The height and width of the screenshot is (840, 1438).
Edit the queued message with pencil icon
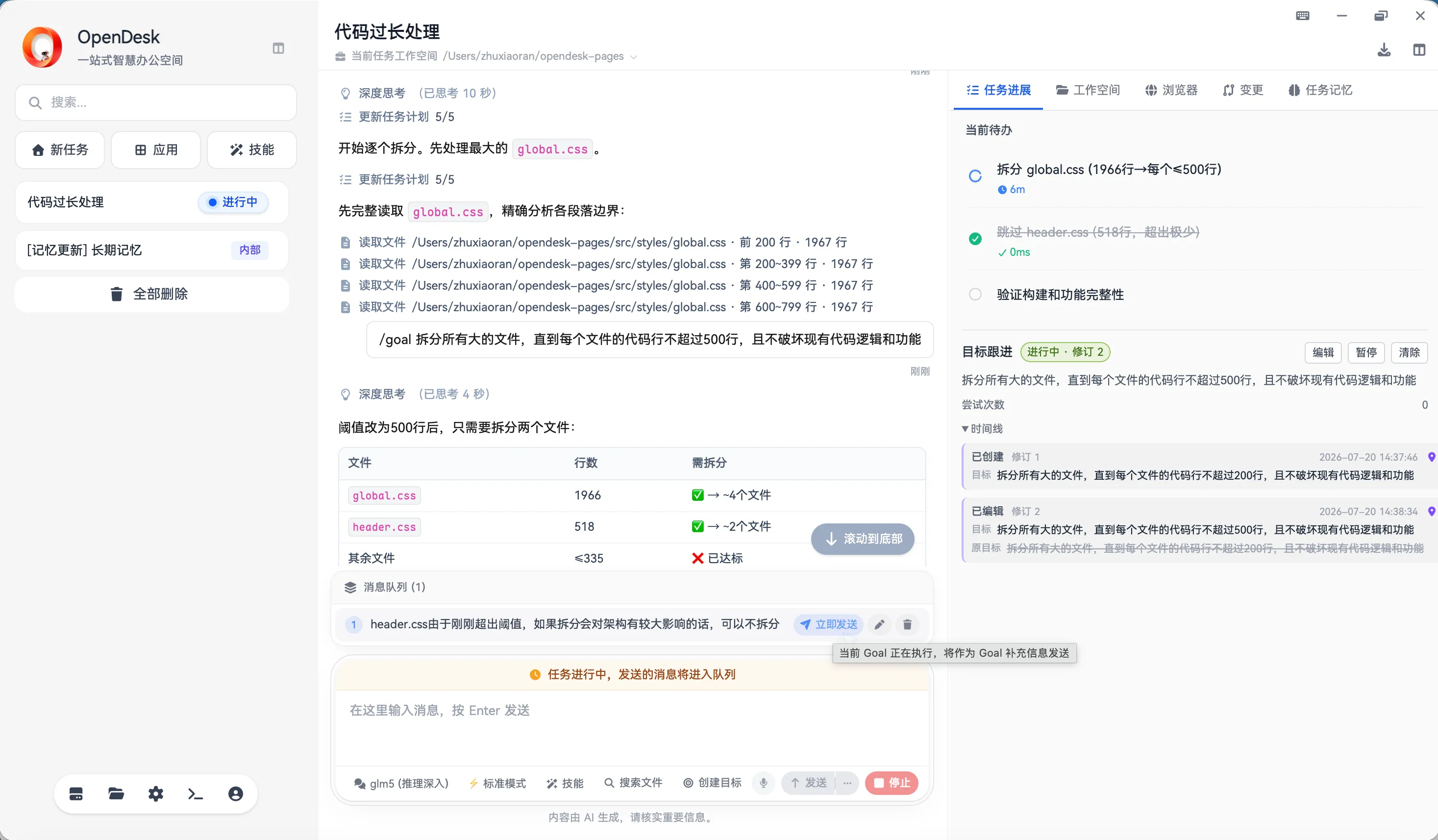[879, 624]
